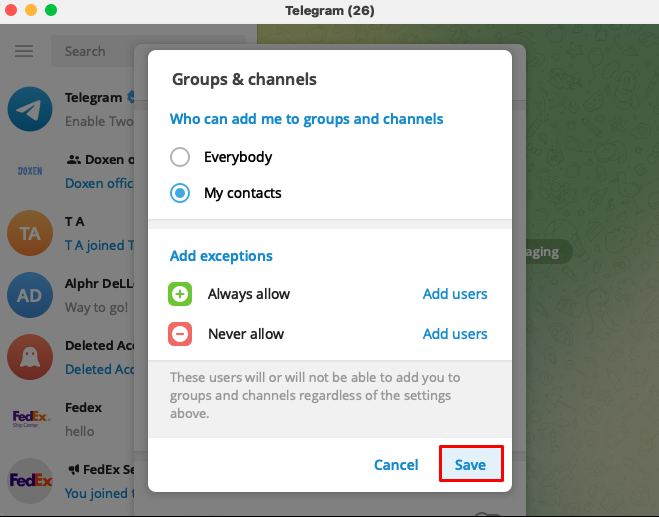This screenshot has width=659, height=517.
Task: Click the My contacts label text
Action: pyautogui.click(x=243, y=193)
